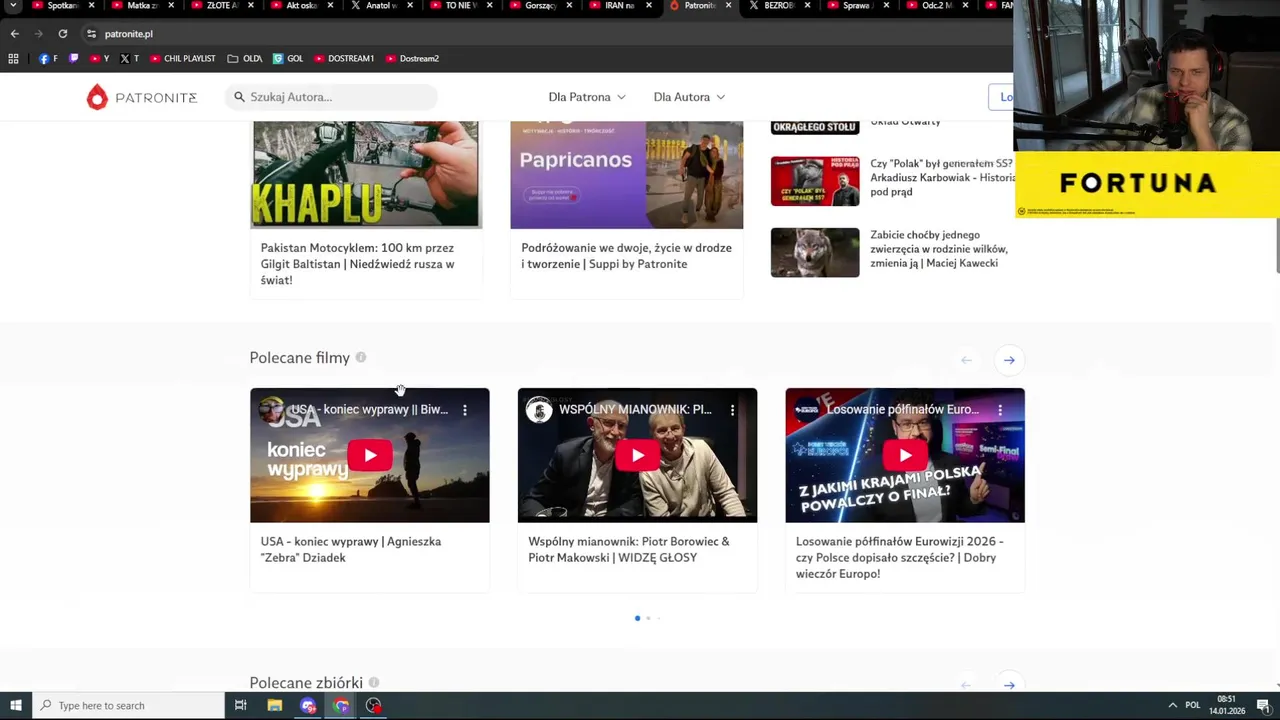This screenshot has height=720, width=1280.
Task: Open the GOL bookmark
Action: click(x=288, y=58)
